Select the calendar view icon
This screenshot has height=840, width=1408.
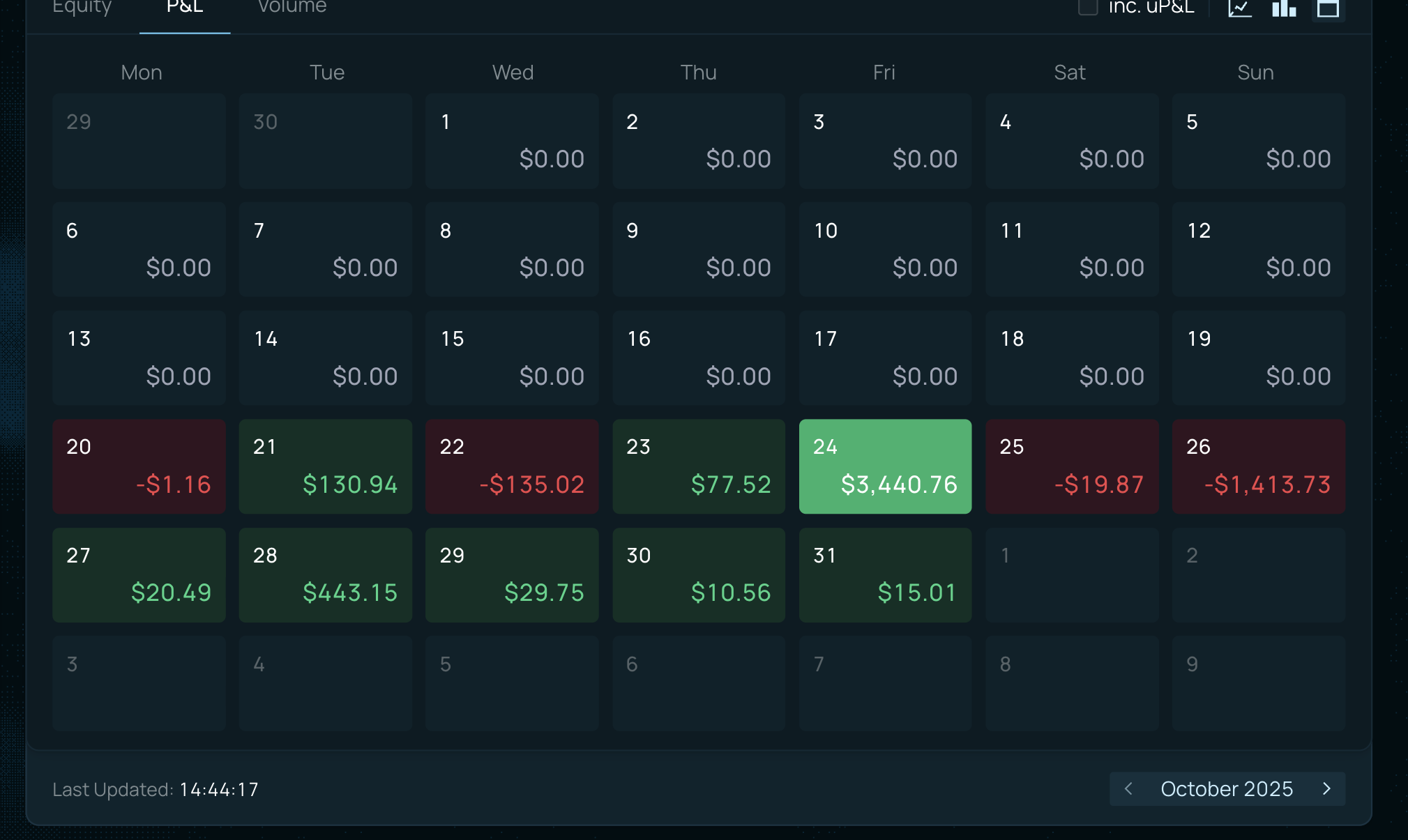coord(1328,8)
